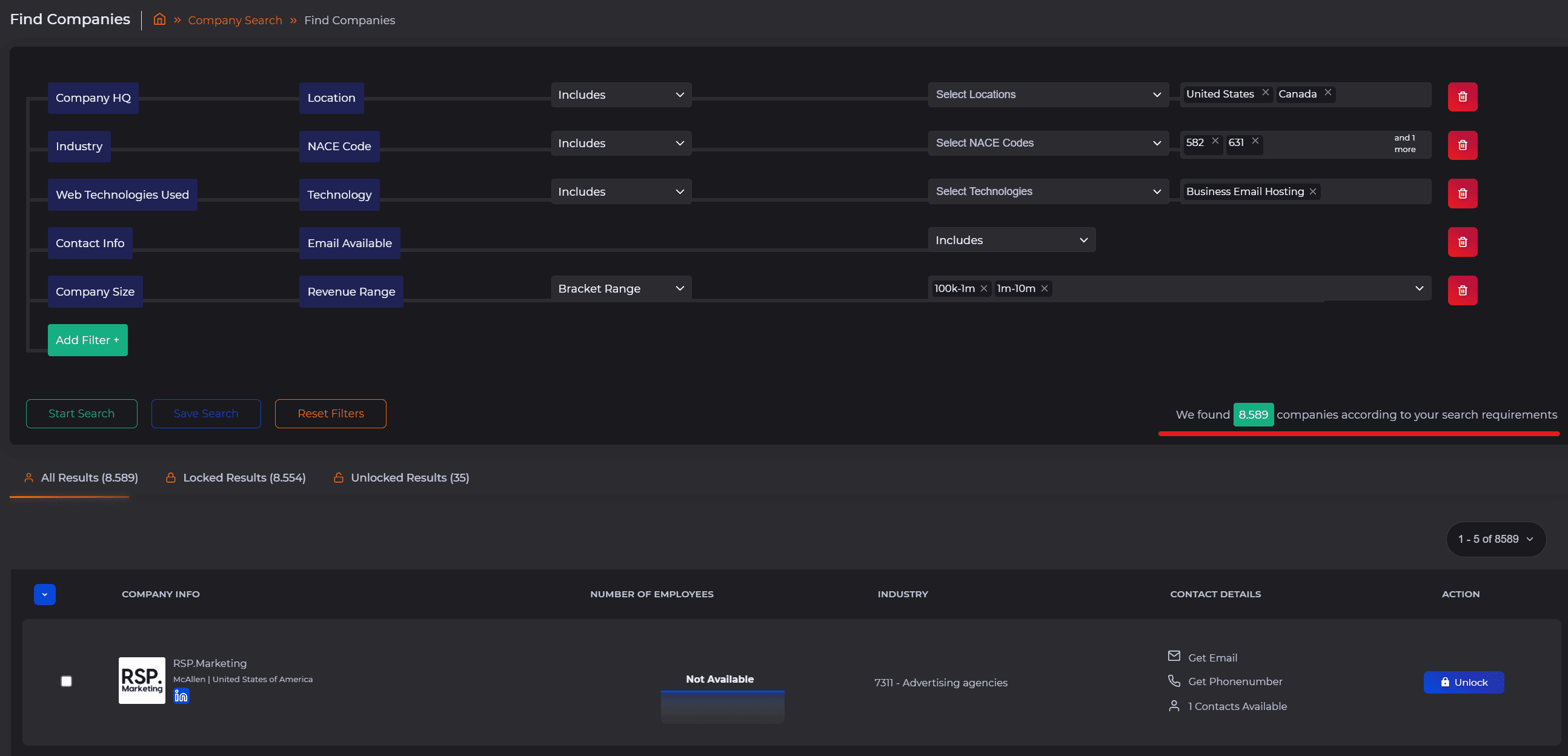
Task: Toggle the blue select-all dropdown in the table header
Action: pyautogui.click(x=44, y=594)
